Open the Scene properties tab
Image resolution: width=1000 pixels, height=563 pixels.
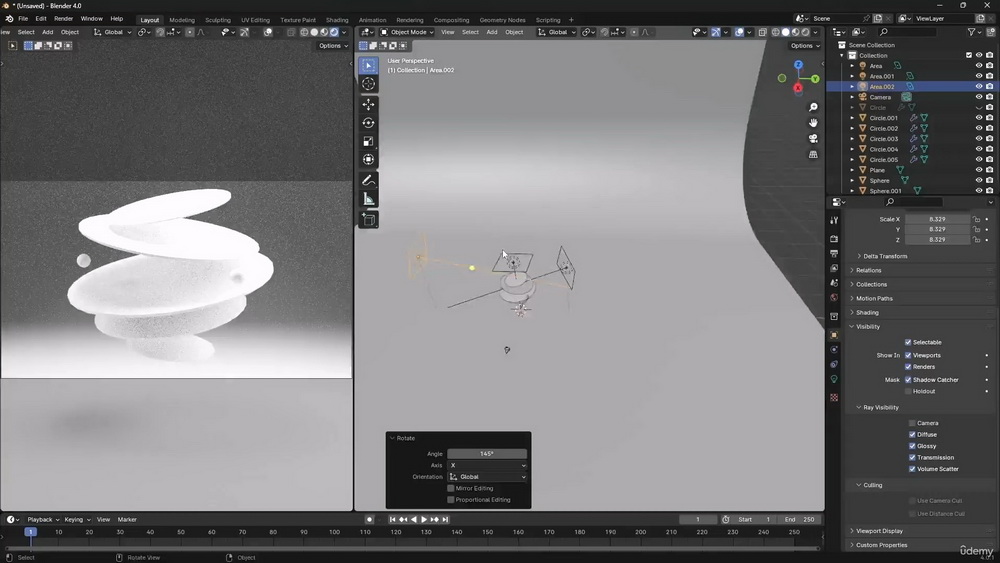[x=834, y=283]
